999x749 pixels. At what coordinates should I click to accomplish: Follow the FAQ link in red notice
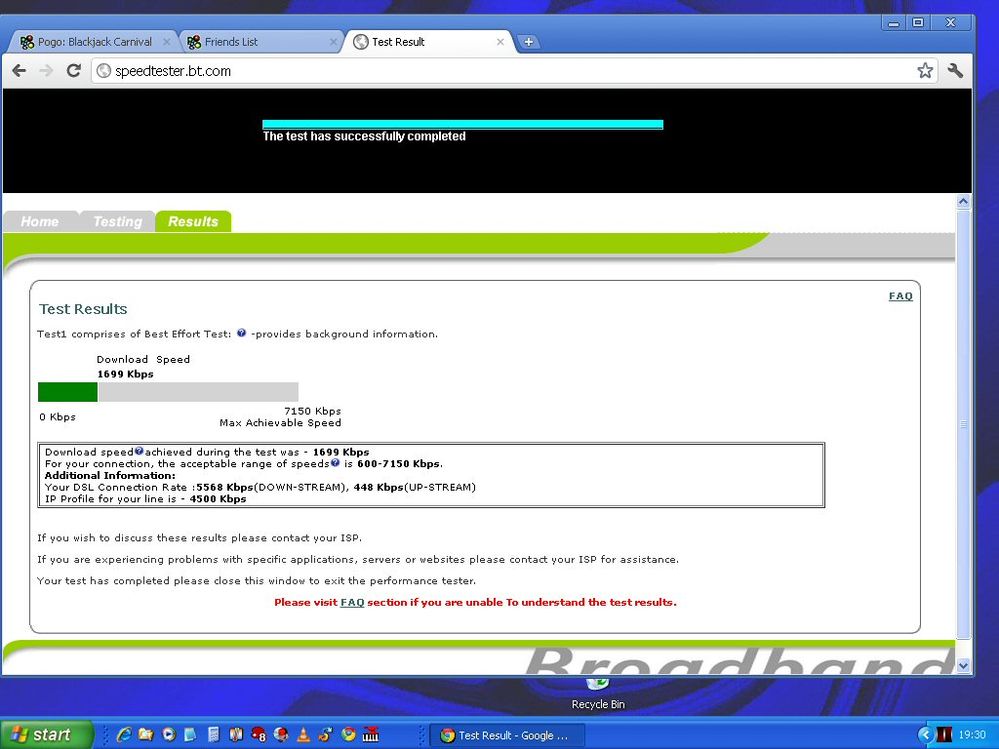352,603
